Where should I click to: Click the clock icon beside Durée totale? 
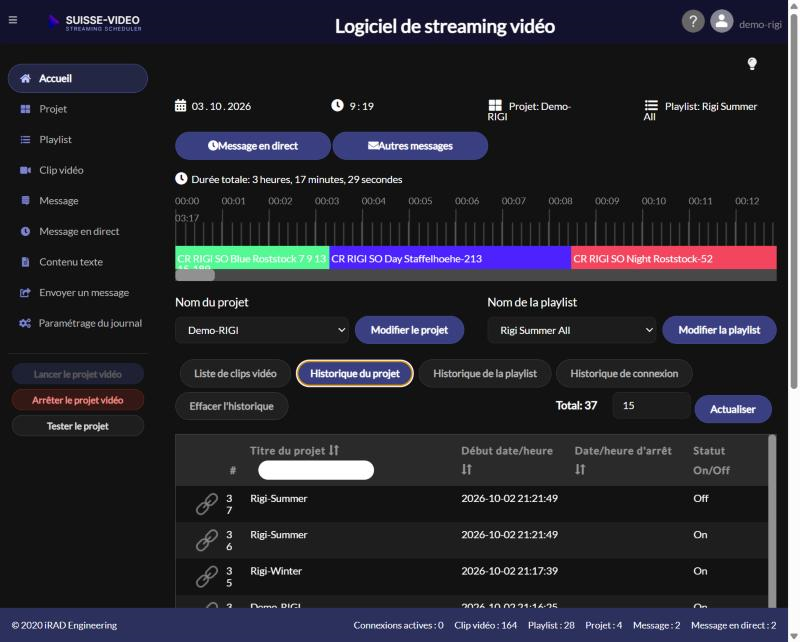(181, 179)
